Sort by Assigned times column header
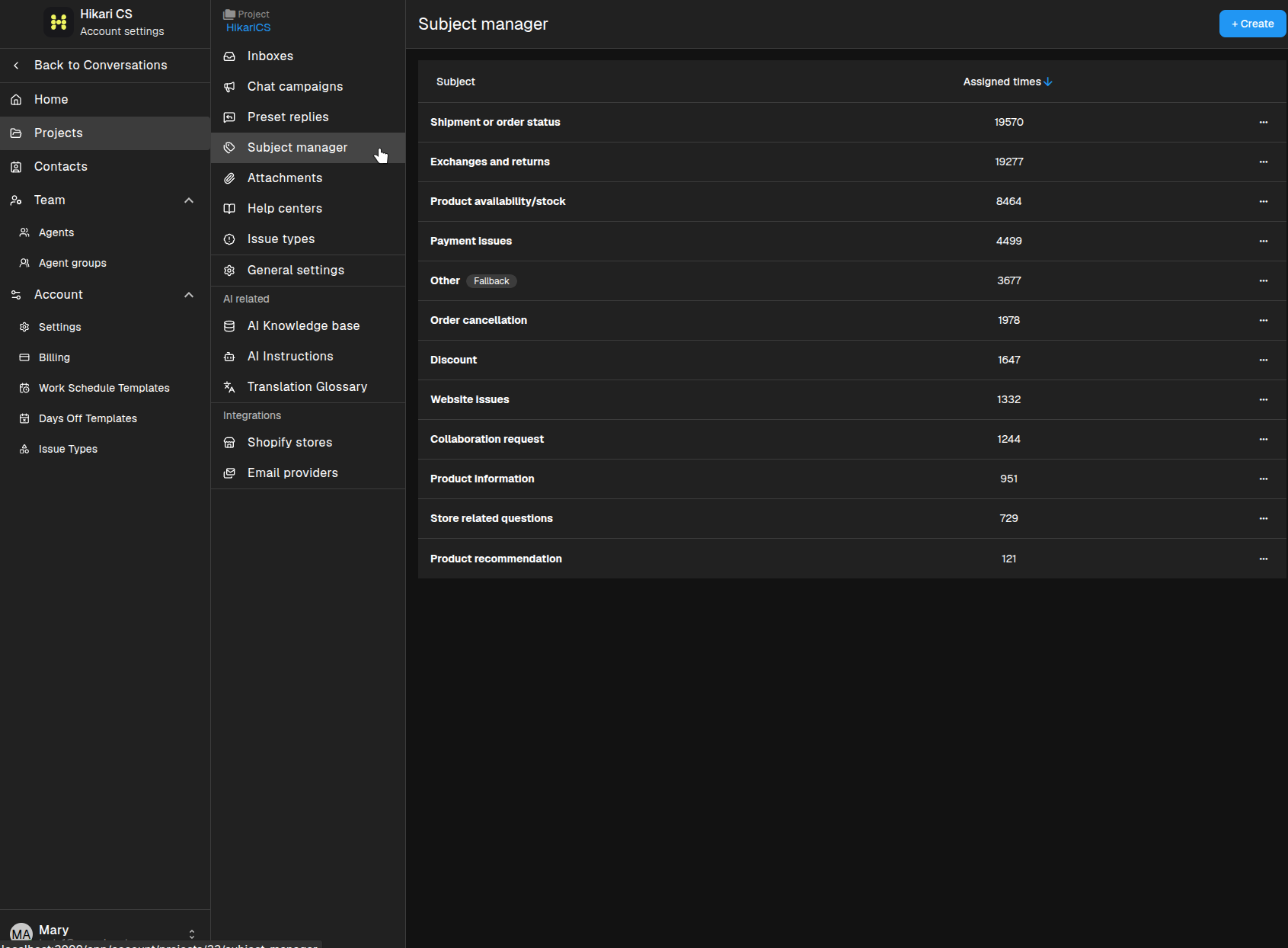 click(x=1007, y=82)
